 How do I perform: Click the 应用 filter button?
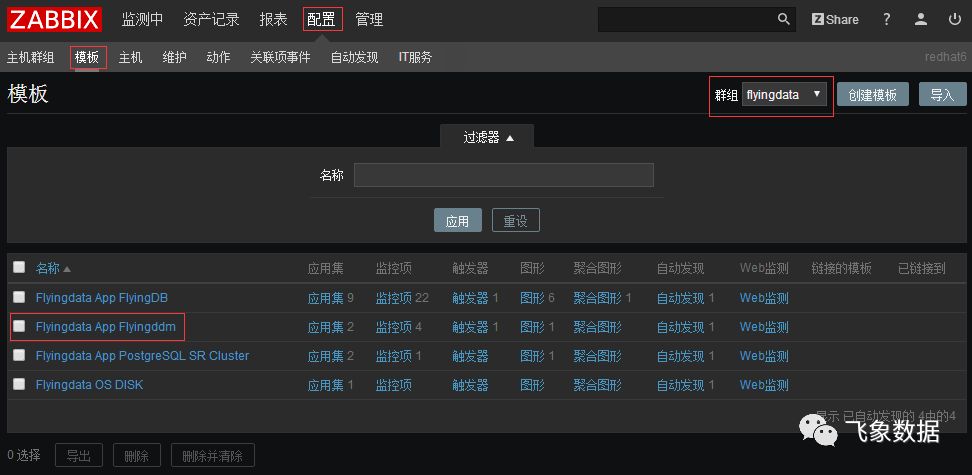[x=457, y=220]
